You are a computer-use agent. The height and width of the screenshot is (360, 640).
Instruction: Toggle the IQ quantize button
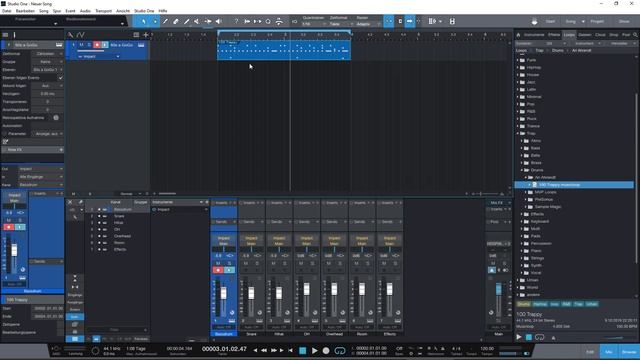pos(295,21)
